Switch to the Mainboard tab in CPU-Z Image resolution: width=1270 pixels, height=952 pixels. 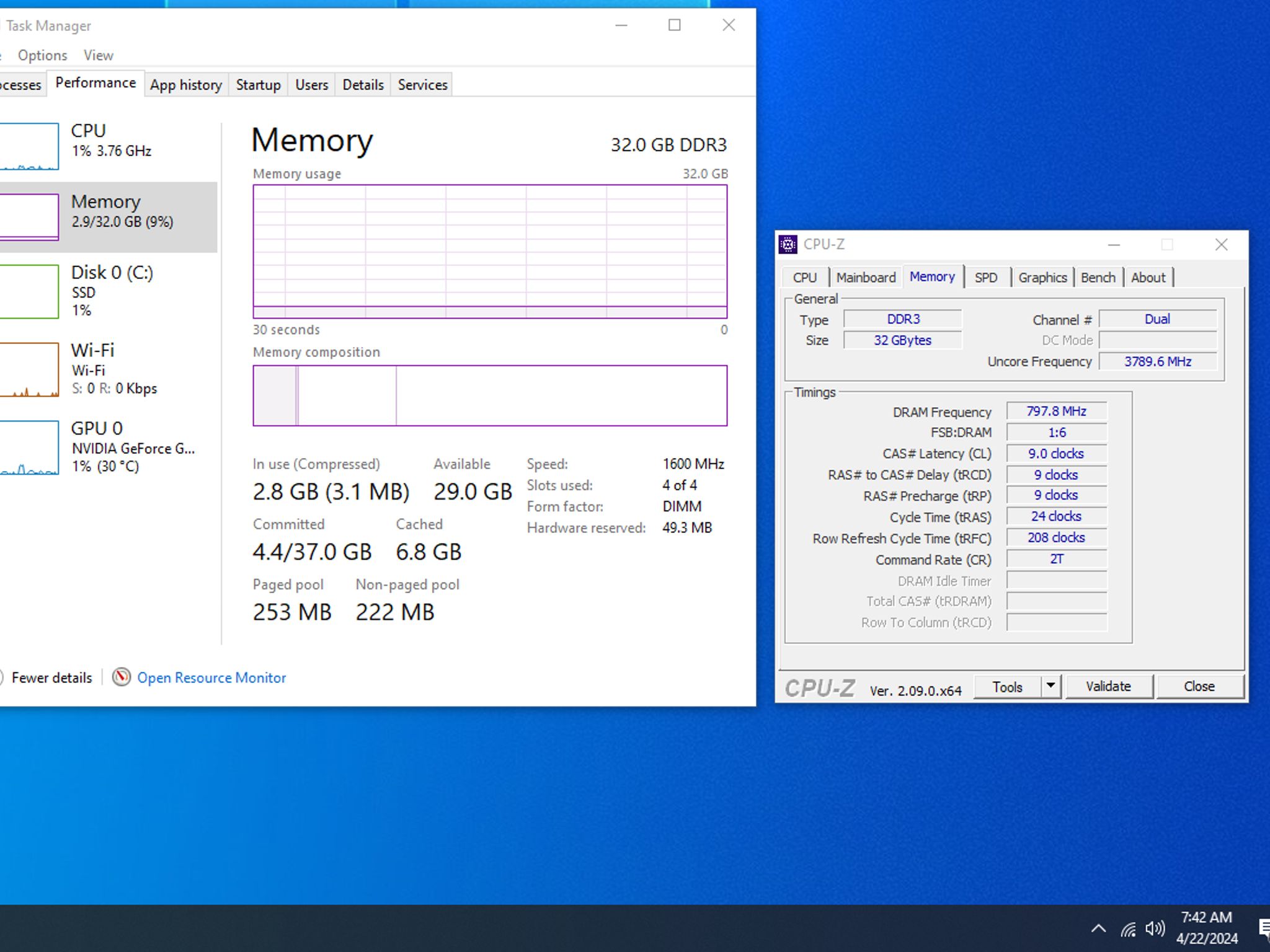(866, 278)
